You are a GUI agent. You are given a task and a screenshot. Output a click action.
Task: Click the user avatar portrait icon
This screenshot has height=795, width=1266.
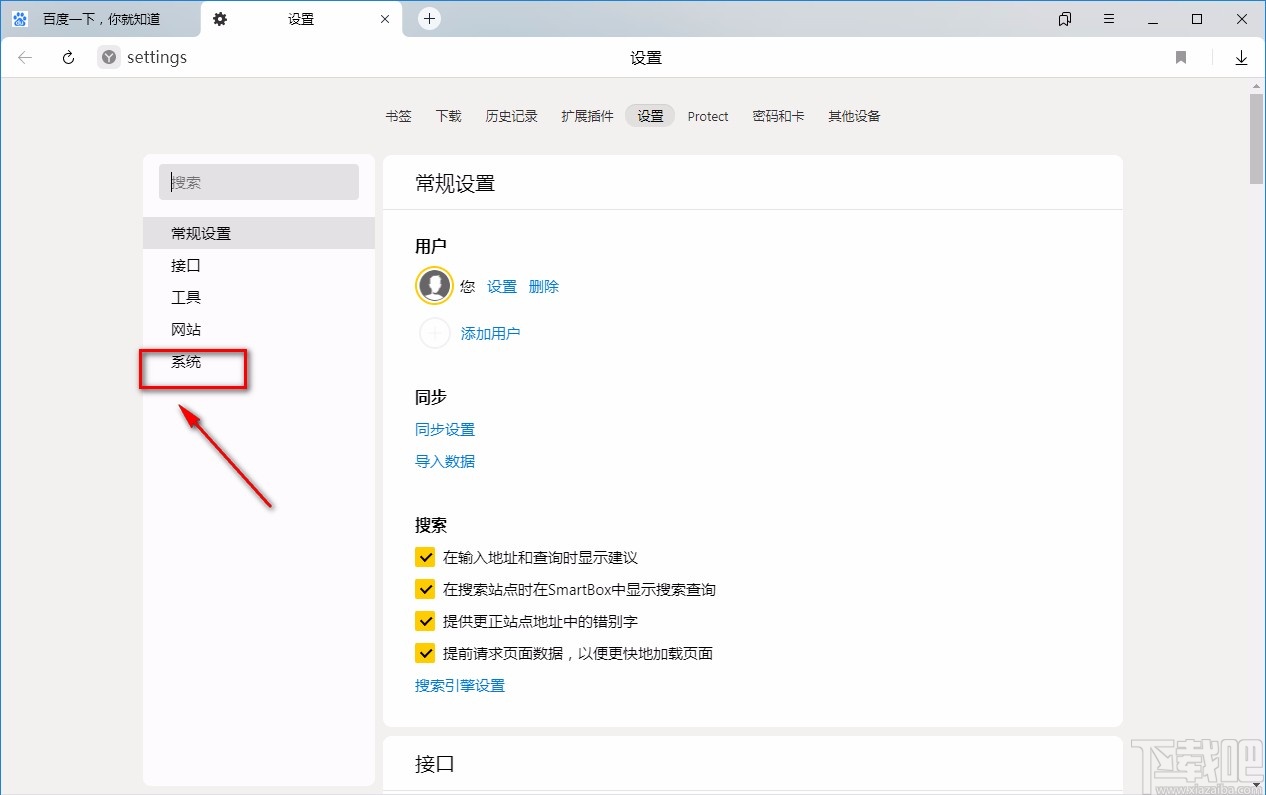click(434, 285)
